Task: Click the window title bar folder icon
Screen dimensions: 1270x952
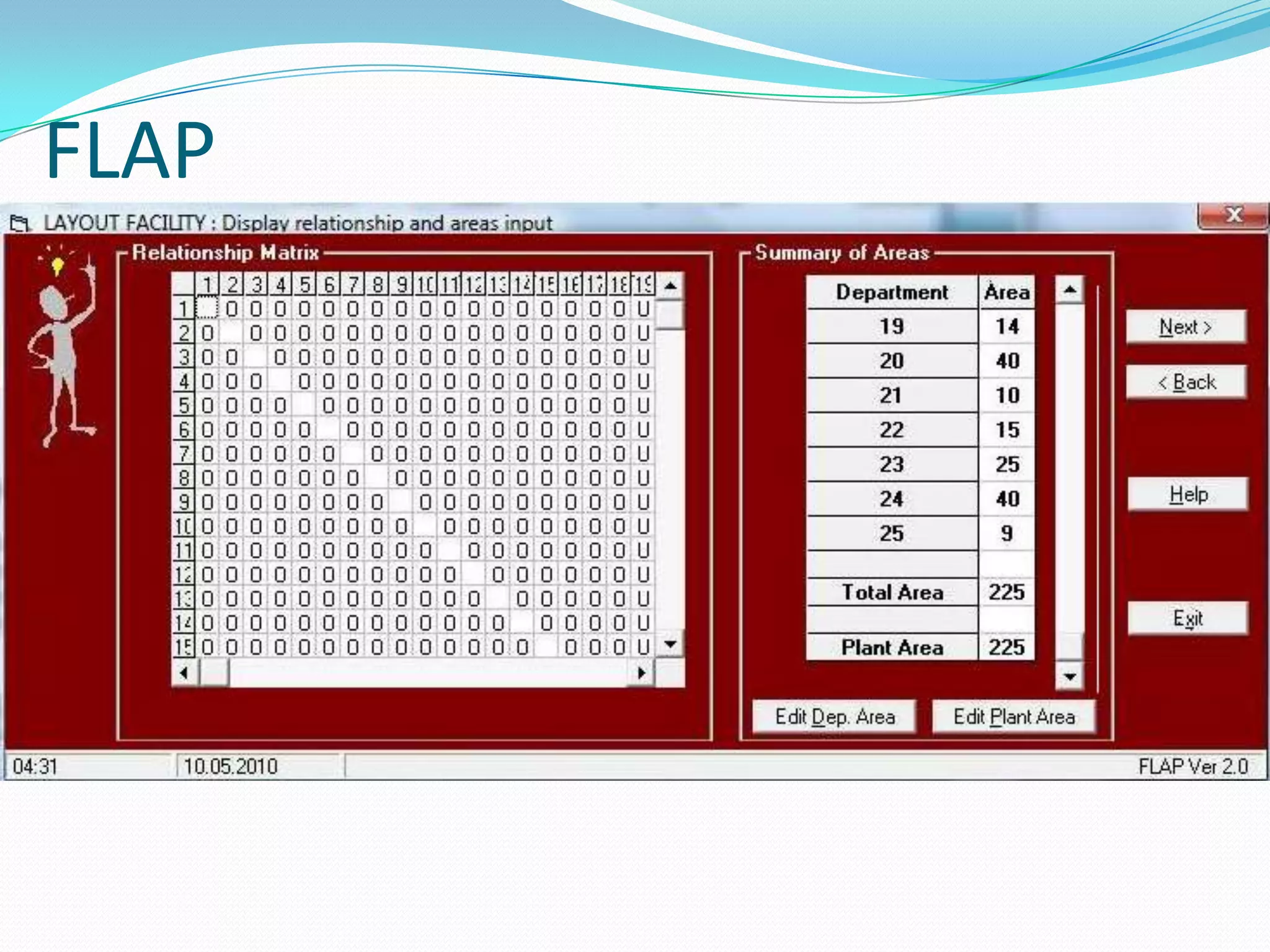Action: point(20,223)
